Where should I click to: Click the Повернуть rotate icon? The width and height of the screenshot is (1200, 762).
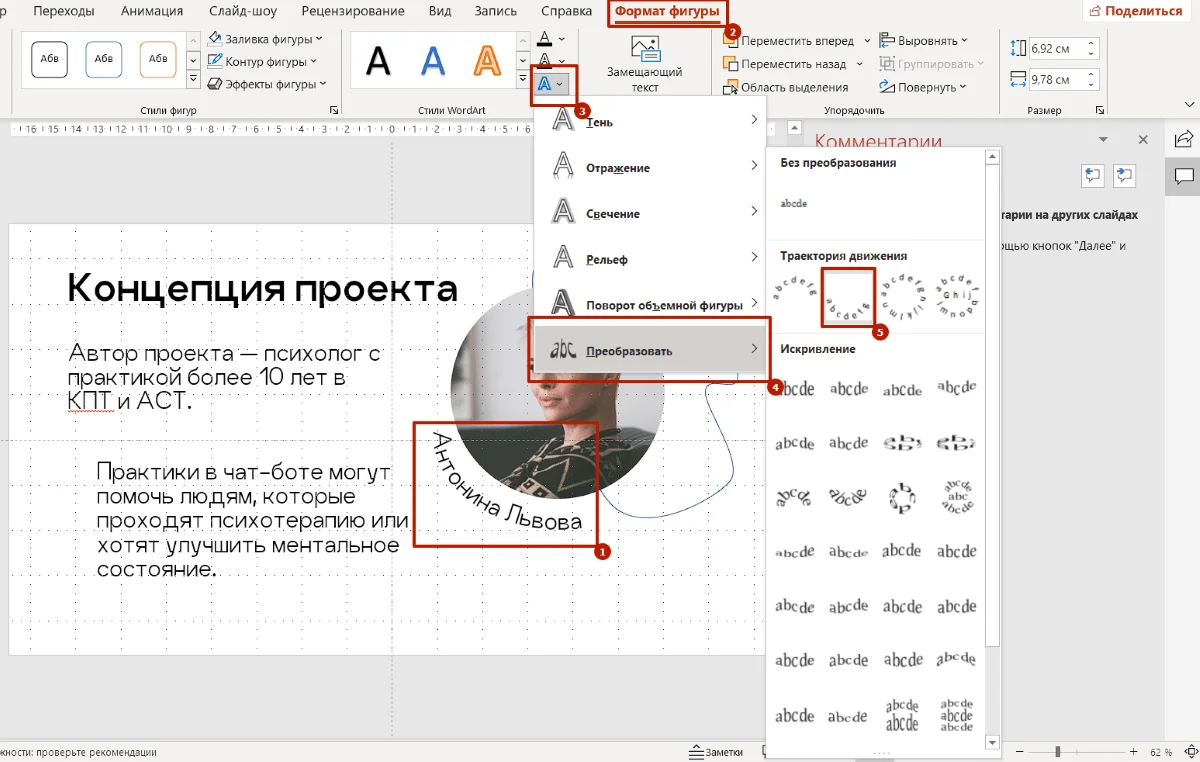[887, 87]
